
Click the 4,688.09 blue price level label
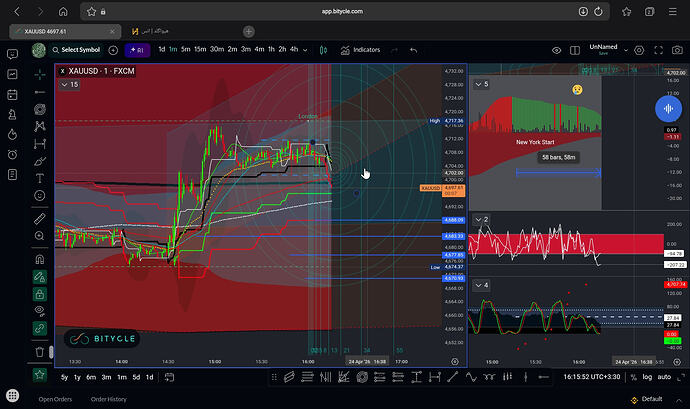[x=454, y=220]
